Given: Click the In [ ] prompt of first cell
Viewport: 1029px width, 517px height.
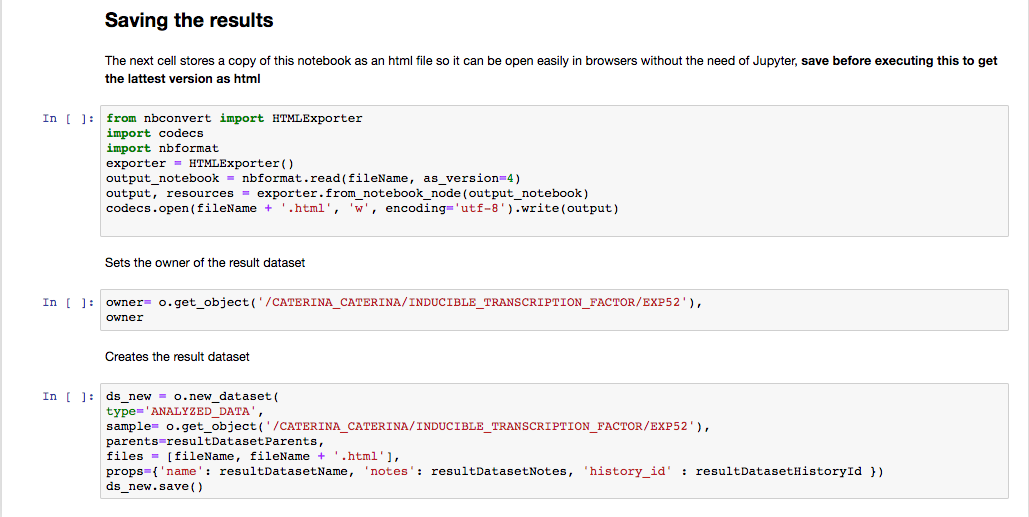Looking at the screenshot, I should click(x=68, y=119).
